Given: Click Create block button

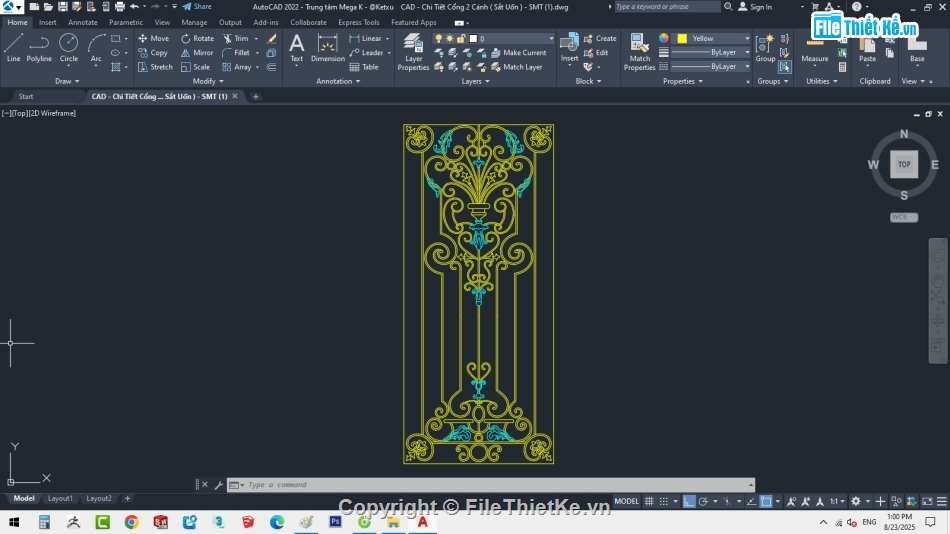Looking at the screenshot, I should (x=600, y=38).
